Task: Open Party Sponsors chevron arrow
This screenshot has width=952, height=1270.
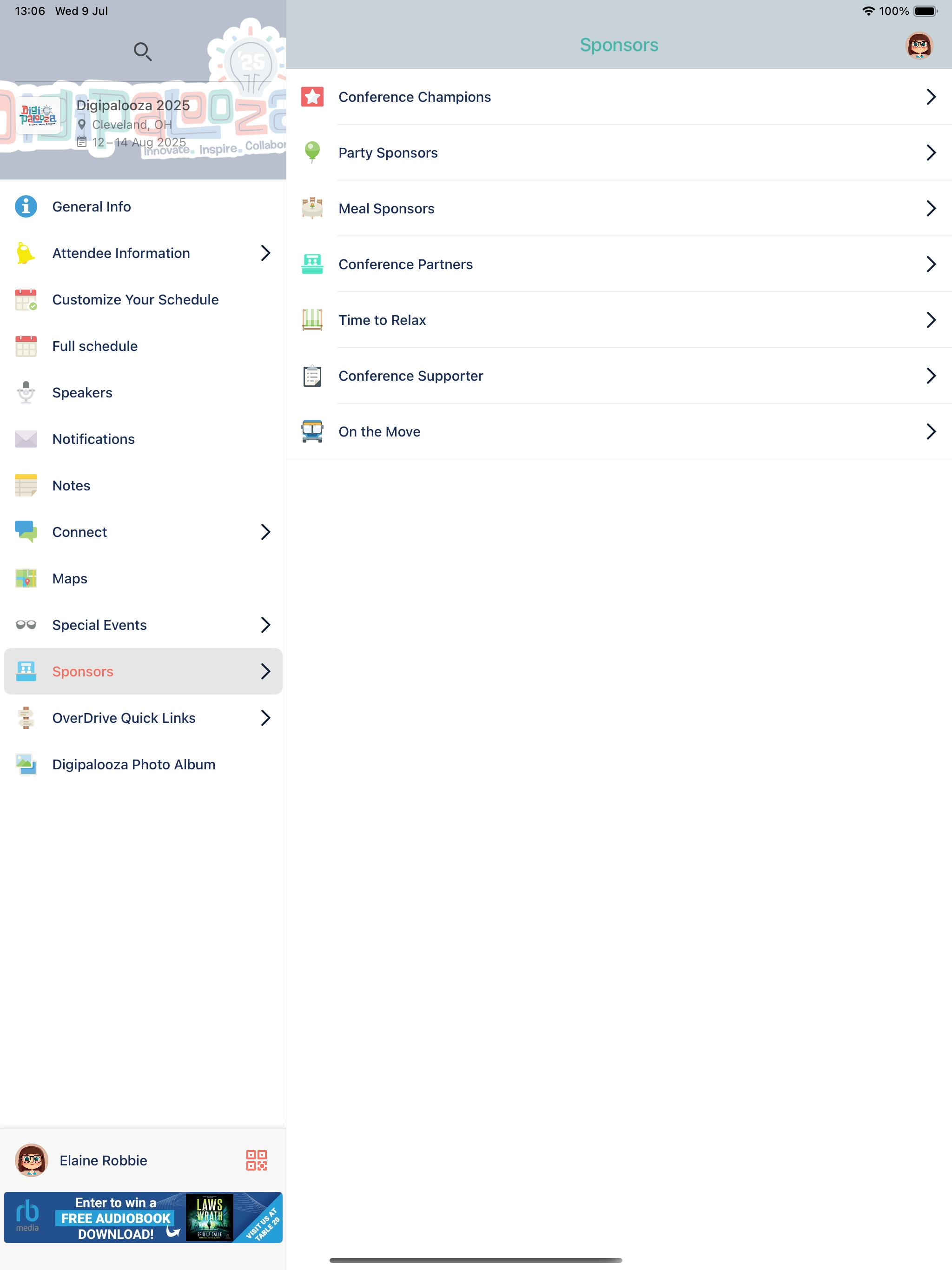Action: coord(931,153)
